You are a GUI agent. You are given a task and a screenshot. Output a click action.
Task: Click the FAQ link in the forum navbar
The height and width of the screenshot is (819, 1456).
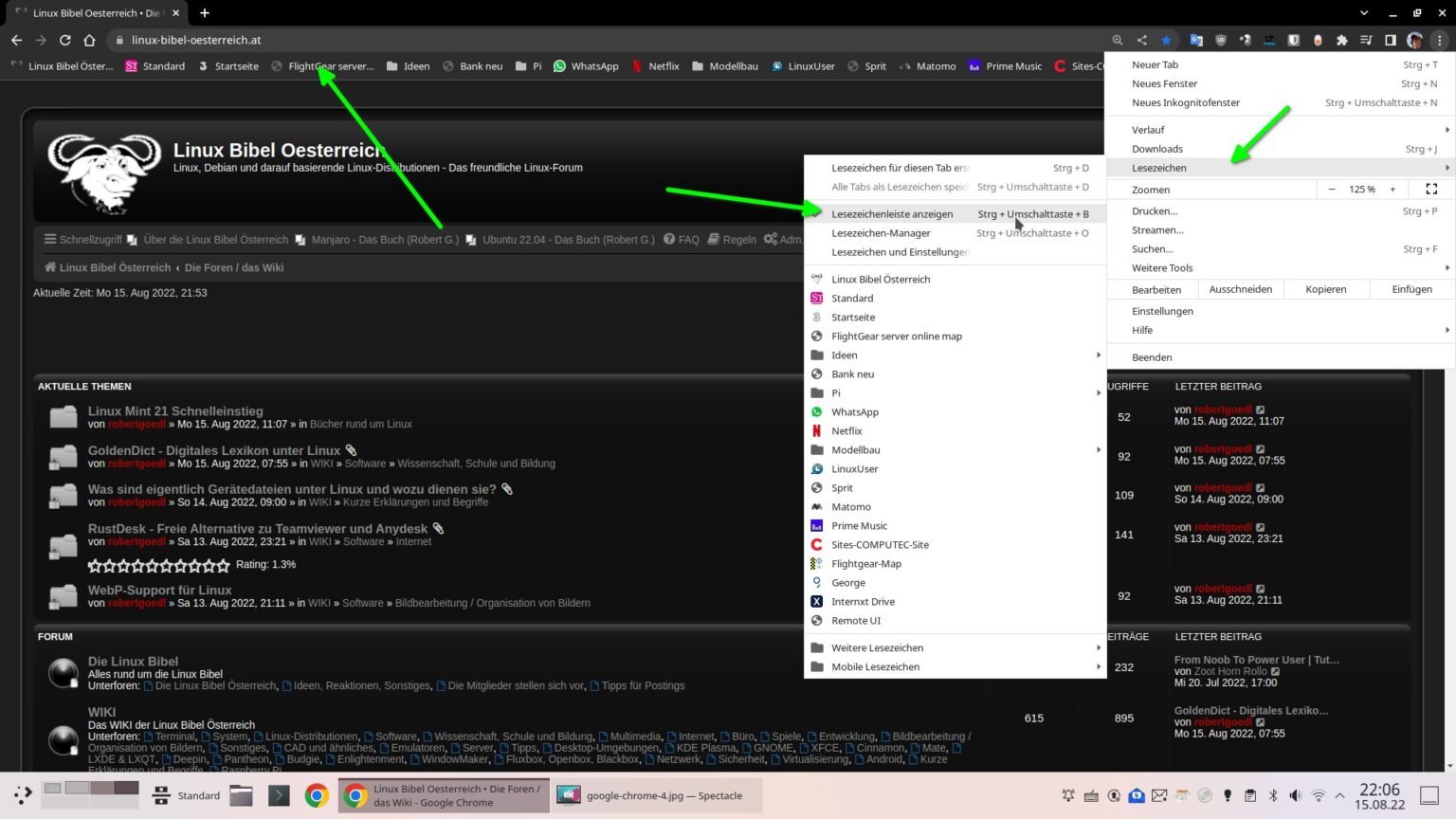[689, 239]
